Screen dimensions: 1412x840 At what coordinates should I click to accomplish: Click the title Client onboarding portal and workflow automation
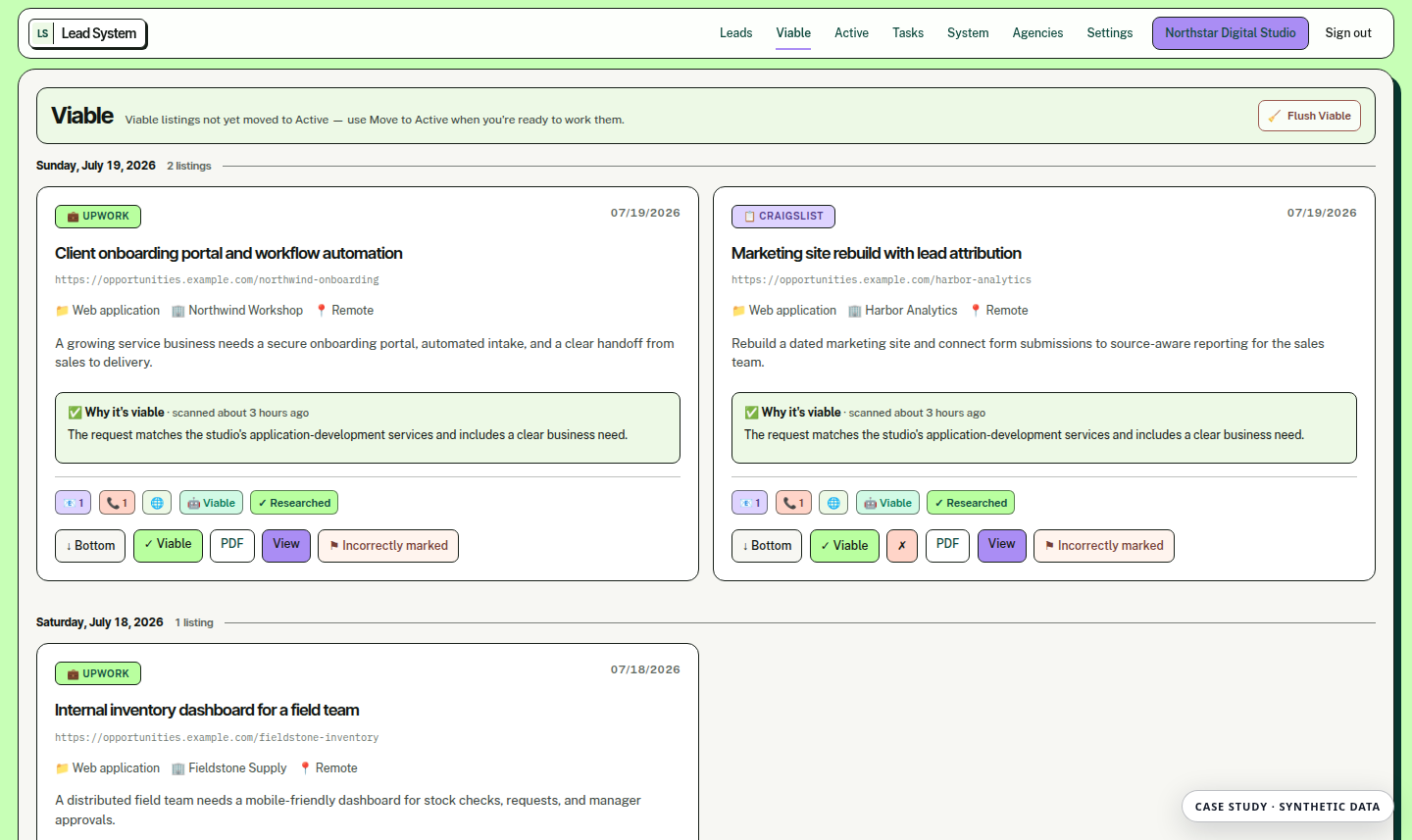pos(228,253)
